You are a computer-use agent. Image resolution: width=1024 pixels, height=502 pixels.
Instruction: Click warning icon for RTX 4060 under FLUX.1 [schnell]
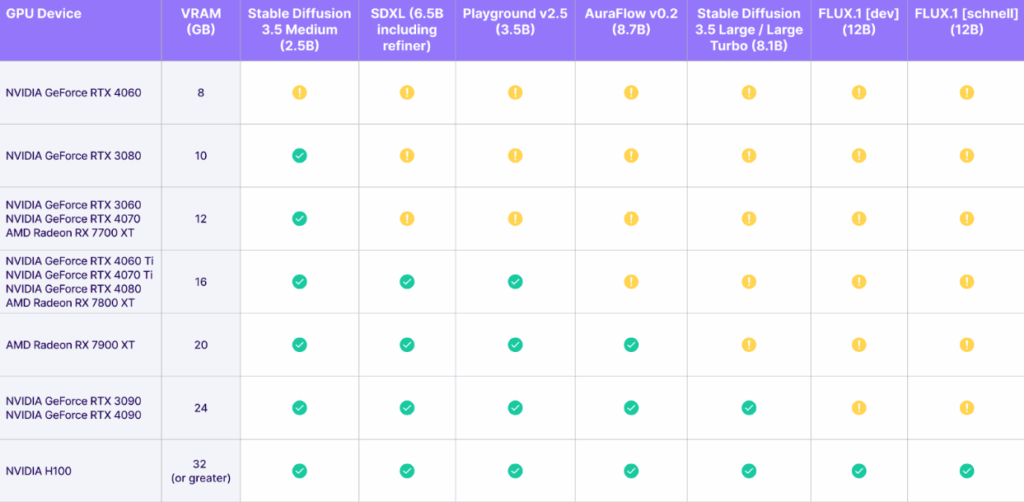[967, 93]
